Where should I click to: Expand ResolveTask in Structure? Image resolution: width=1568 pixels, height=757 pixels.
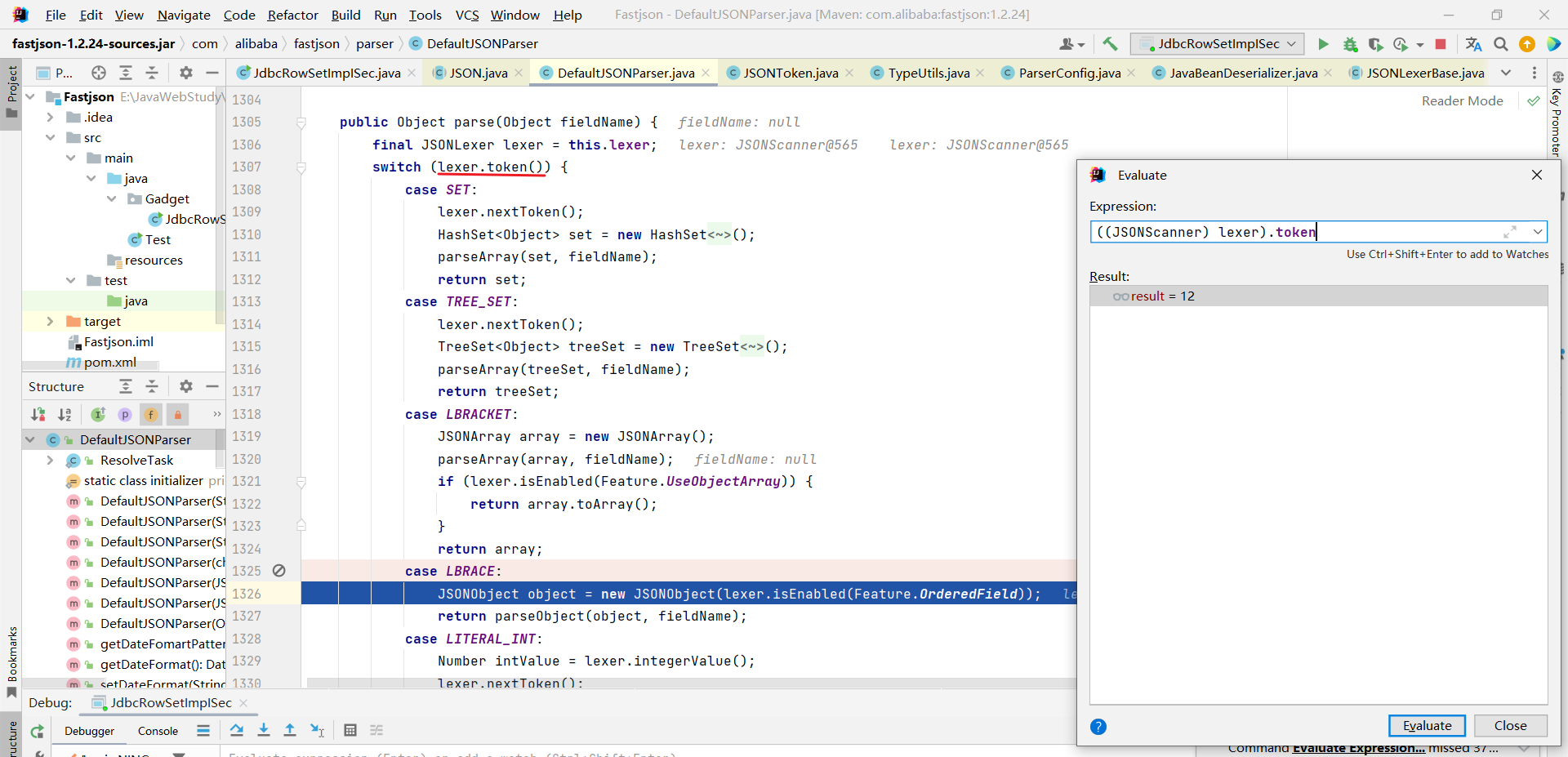pos(50,461)
